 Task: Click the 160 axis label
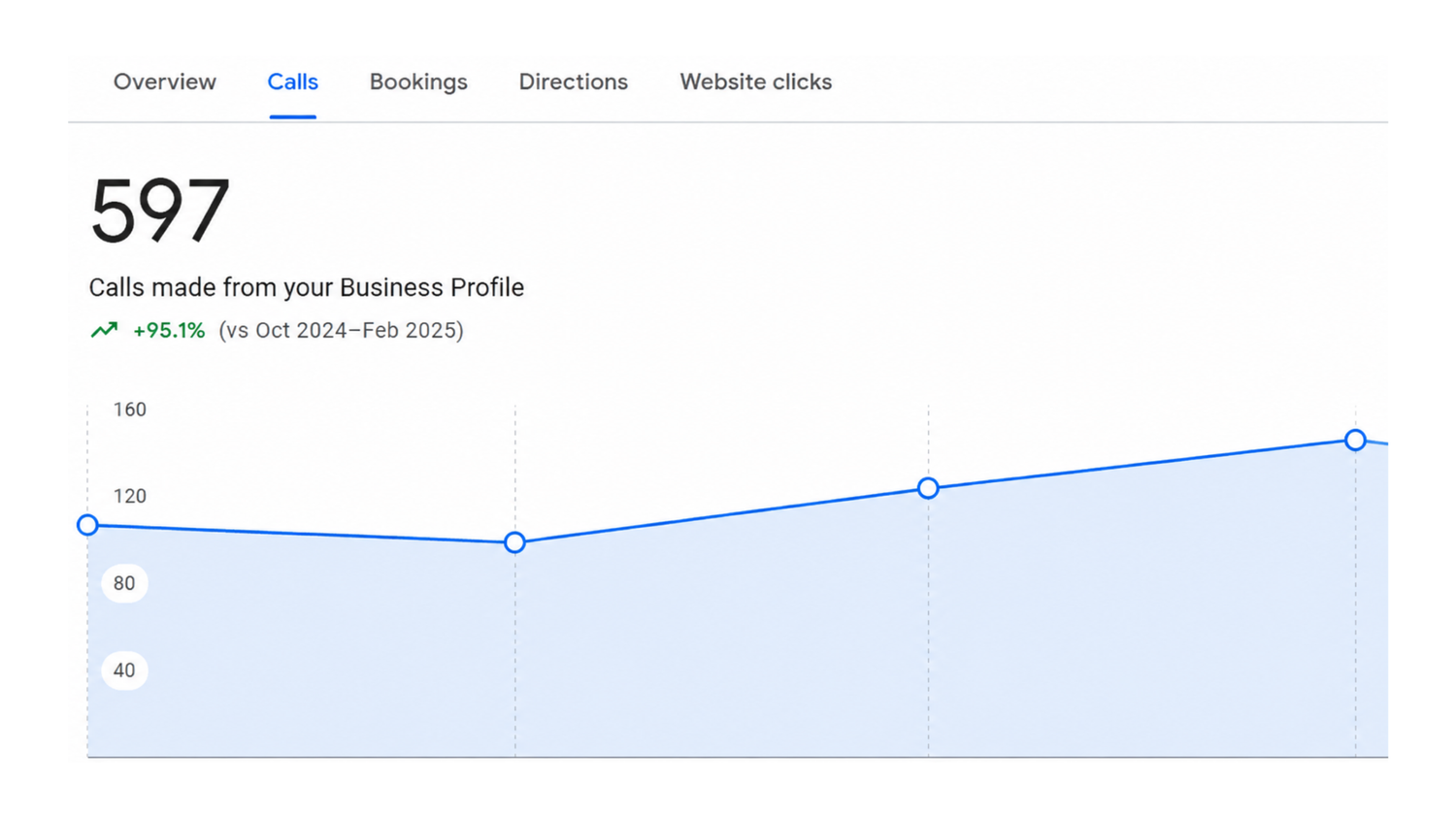pos(129,409)
